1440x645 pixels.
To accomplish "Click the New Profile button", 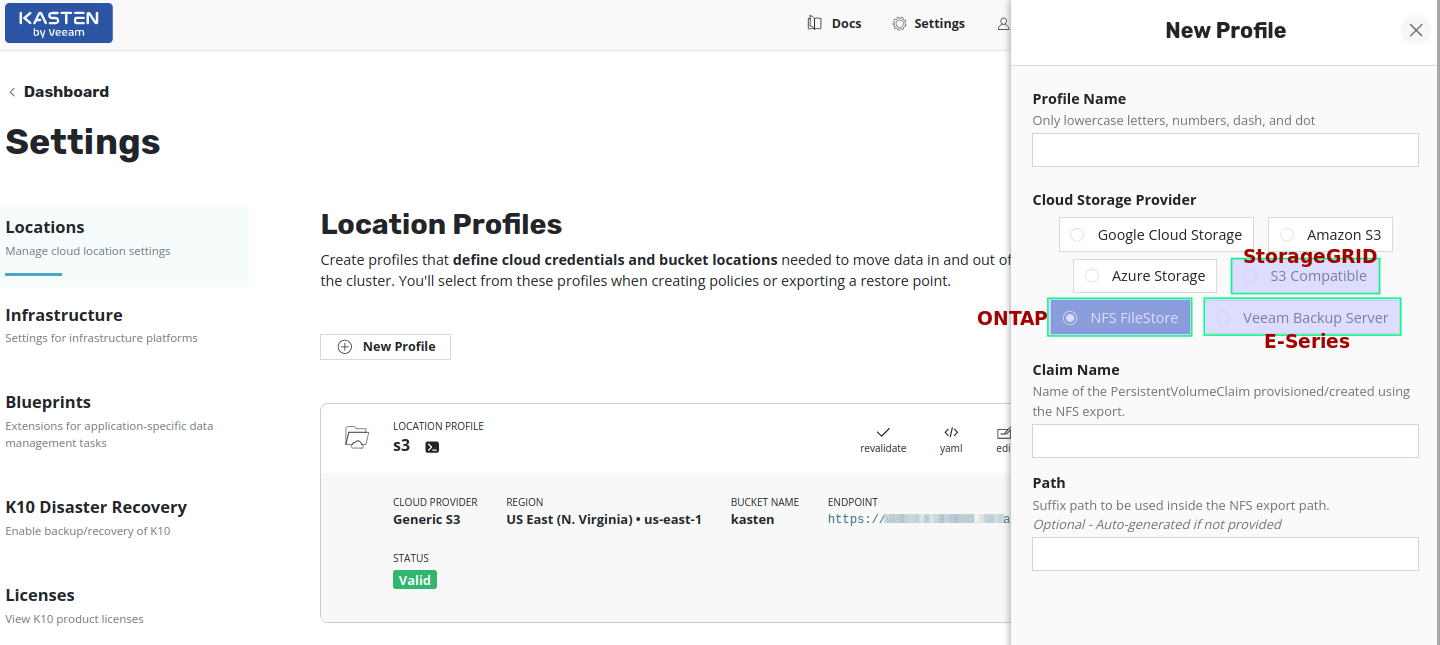I will point(386,347).
